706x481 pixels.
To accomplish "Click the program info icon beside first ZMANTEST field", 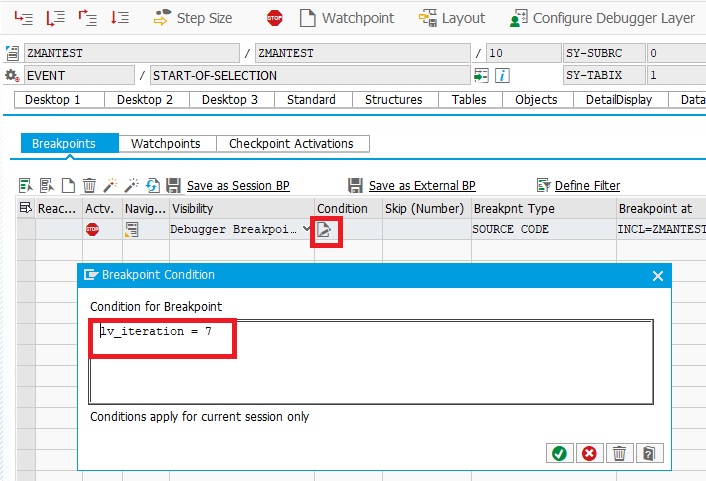I will [x=12, y=53].
